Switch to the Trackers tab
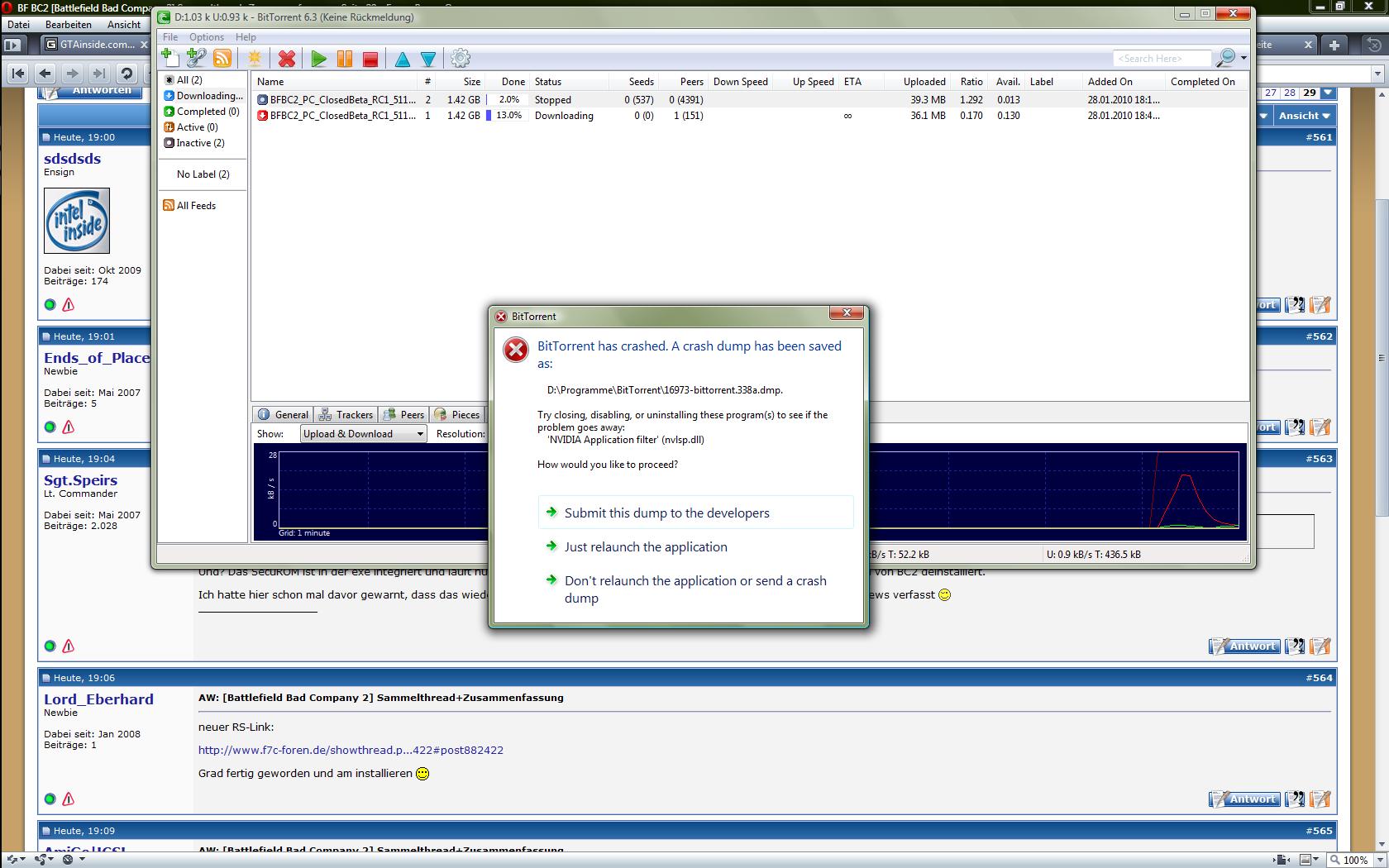The height and width of the screenshot is (868, 1389). pos(346,415)
